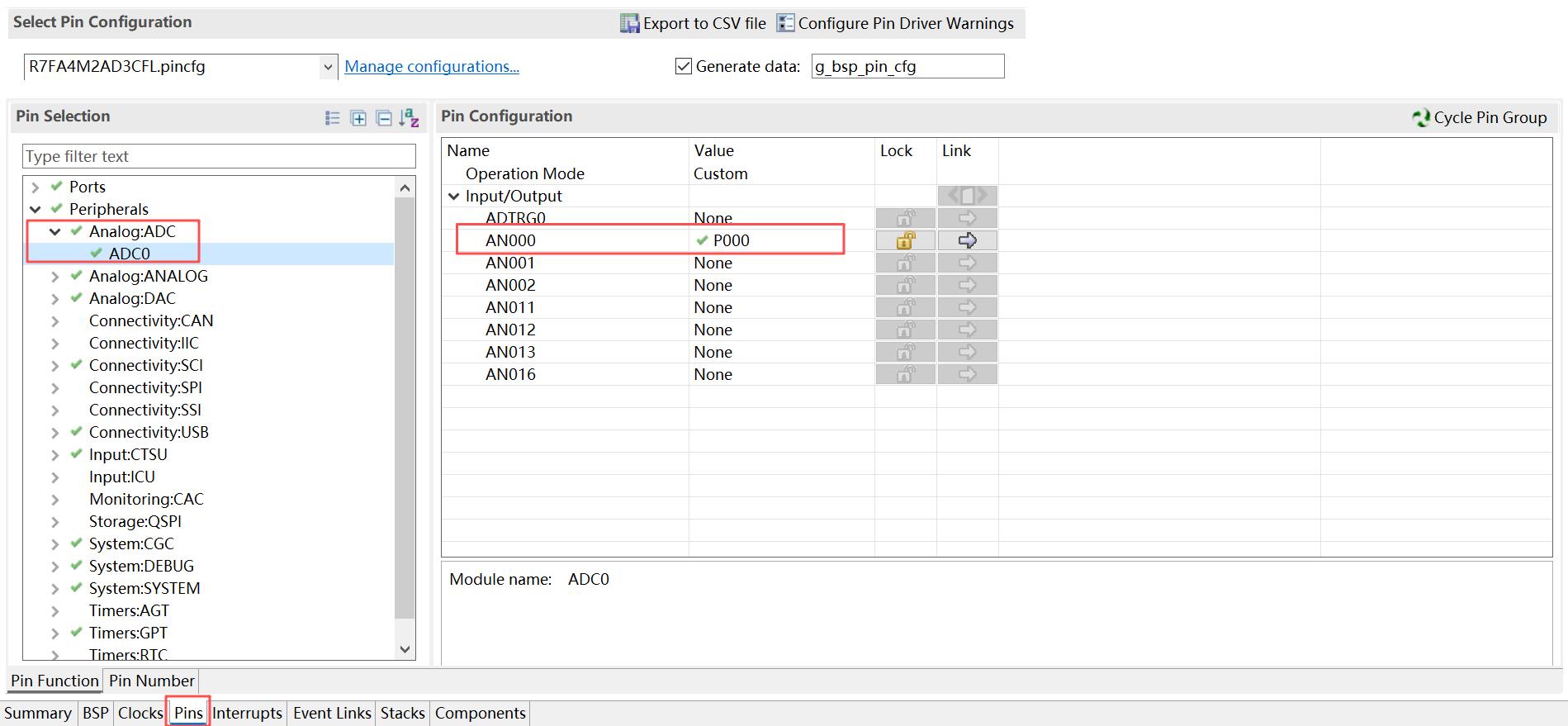Toggle the lock for AN000 pin

coord(906,240)
